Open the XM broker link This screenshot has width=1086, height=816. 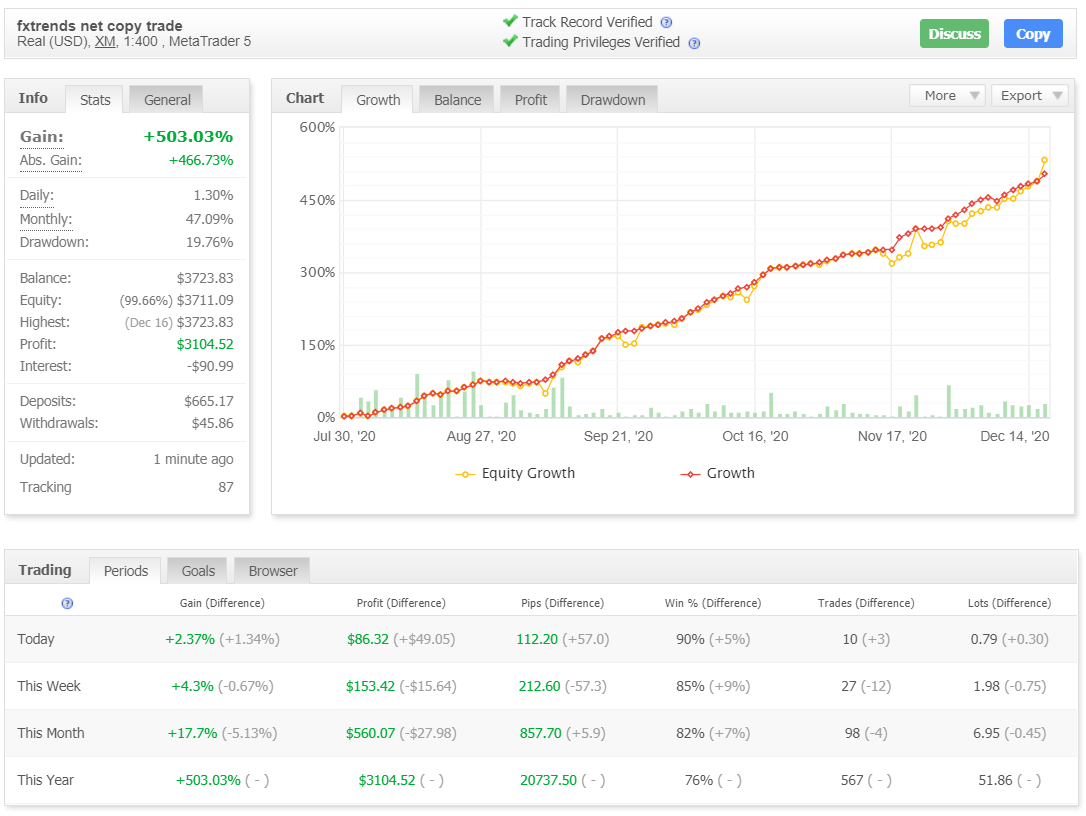(x=105, y=42)
